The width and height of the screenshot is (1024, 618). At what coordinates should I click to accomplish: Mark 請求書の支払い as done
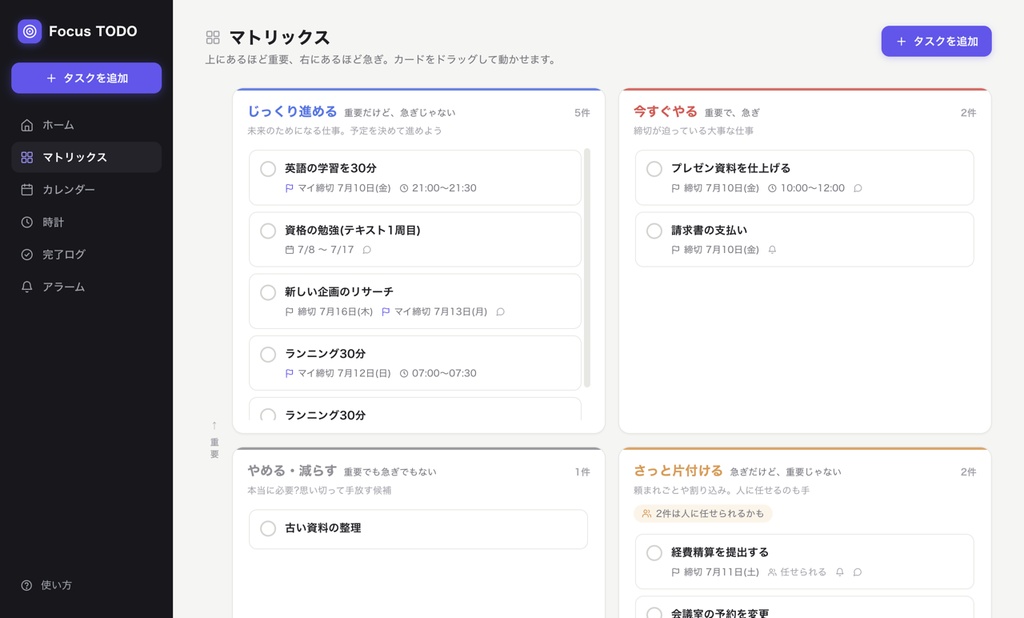[654, 231]
